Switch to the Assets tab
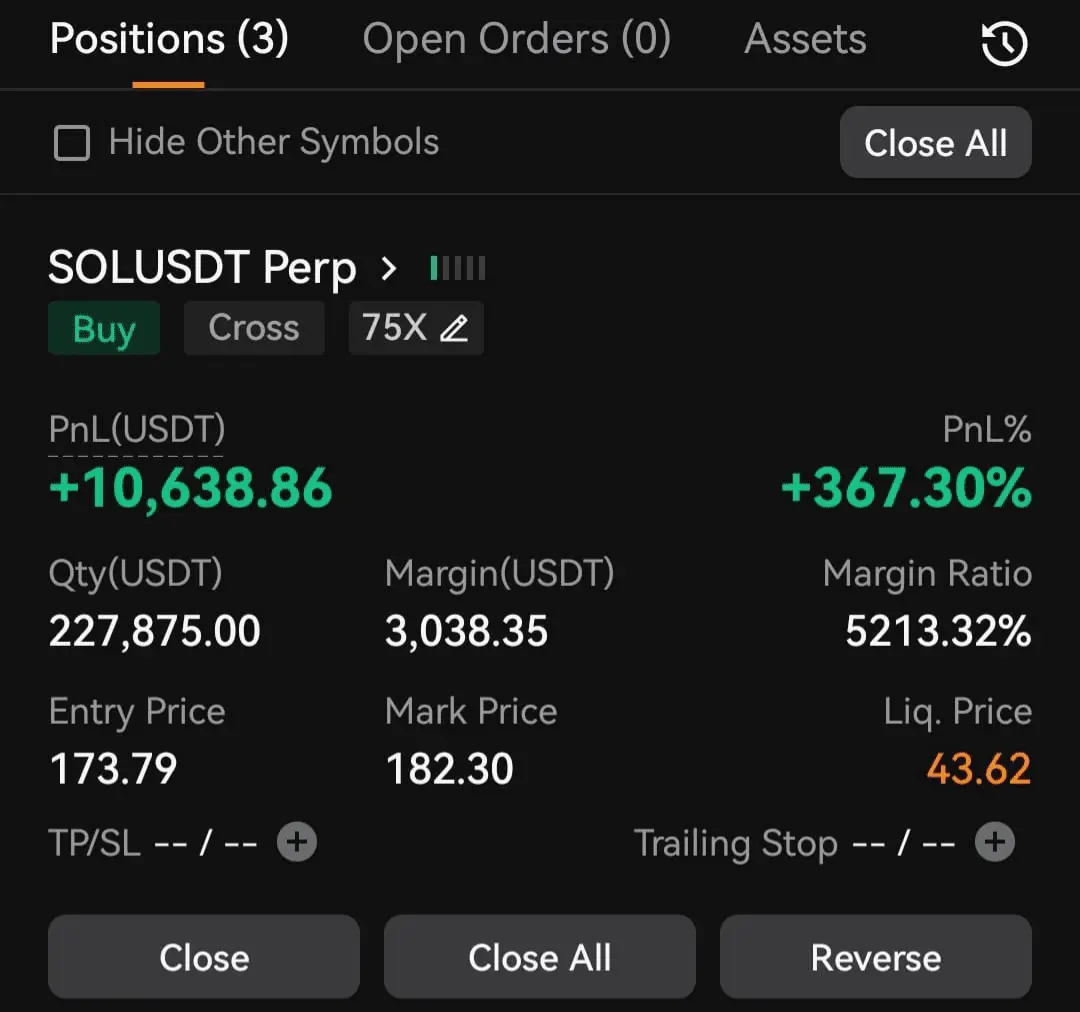The image size is (1080, 1012). point(805,39)
